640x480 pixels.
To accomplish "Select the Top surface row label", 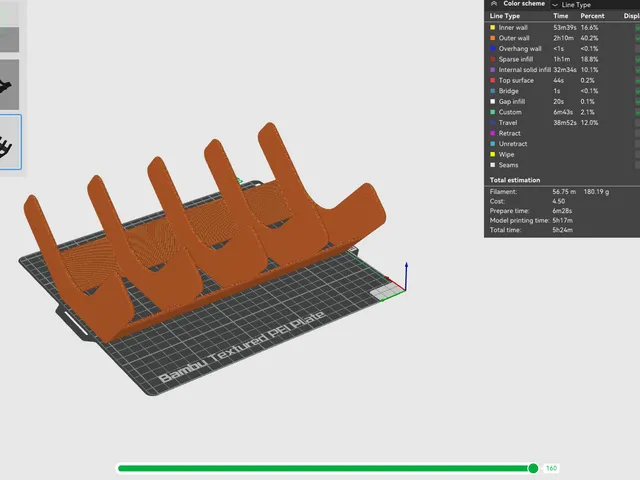I will pos(516,80).
